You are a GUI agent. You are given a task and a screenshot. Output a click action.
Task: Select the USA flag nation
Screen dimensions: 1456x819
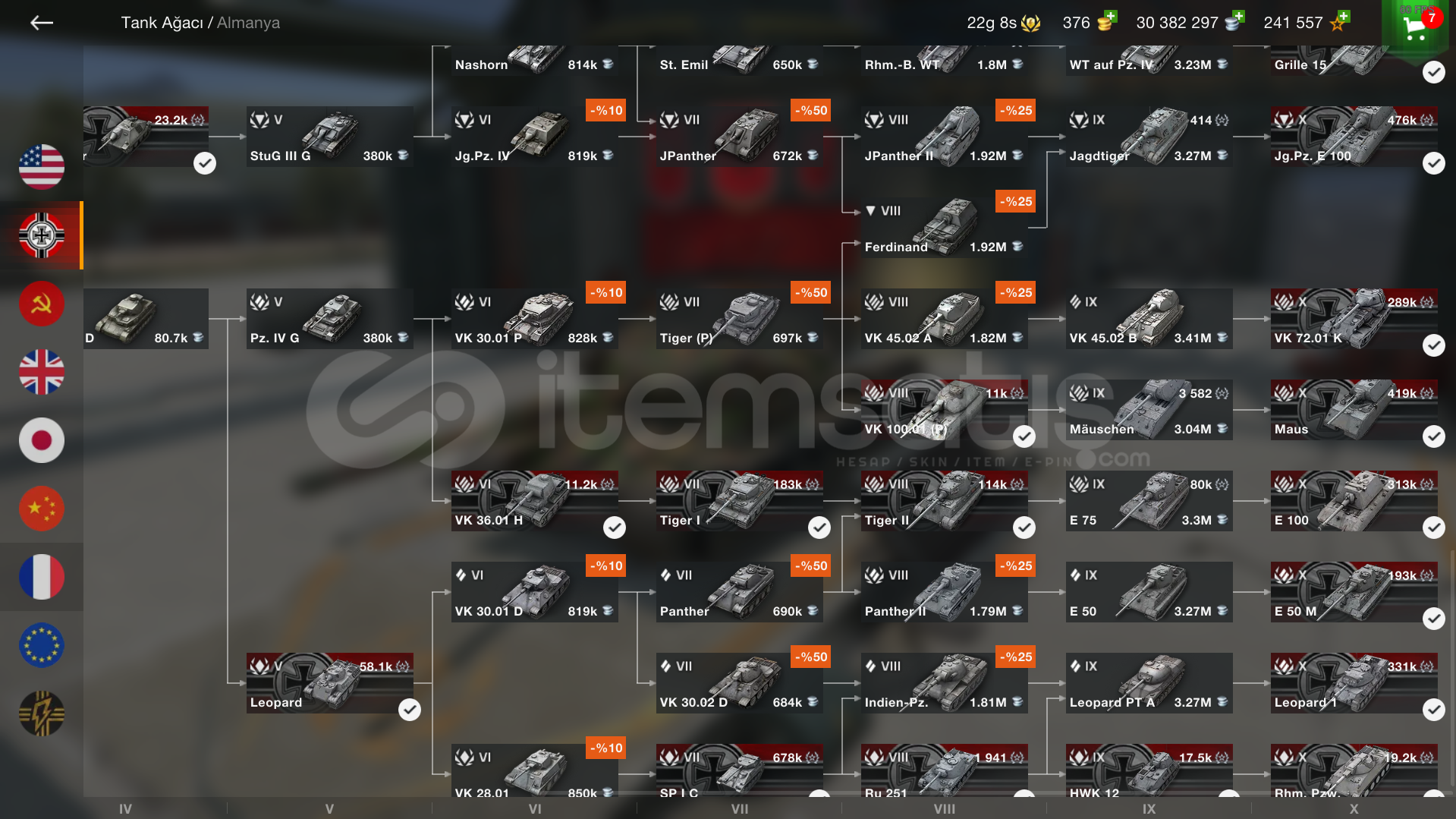pyautogui.click(x=42, y=167)
